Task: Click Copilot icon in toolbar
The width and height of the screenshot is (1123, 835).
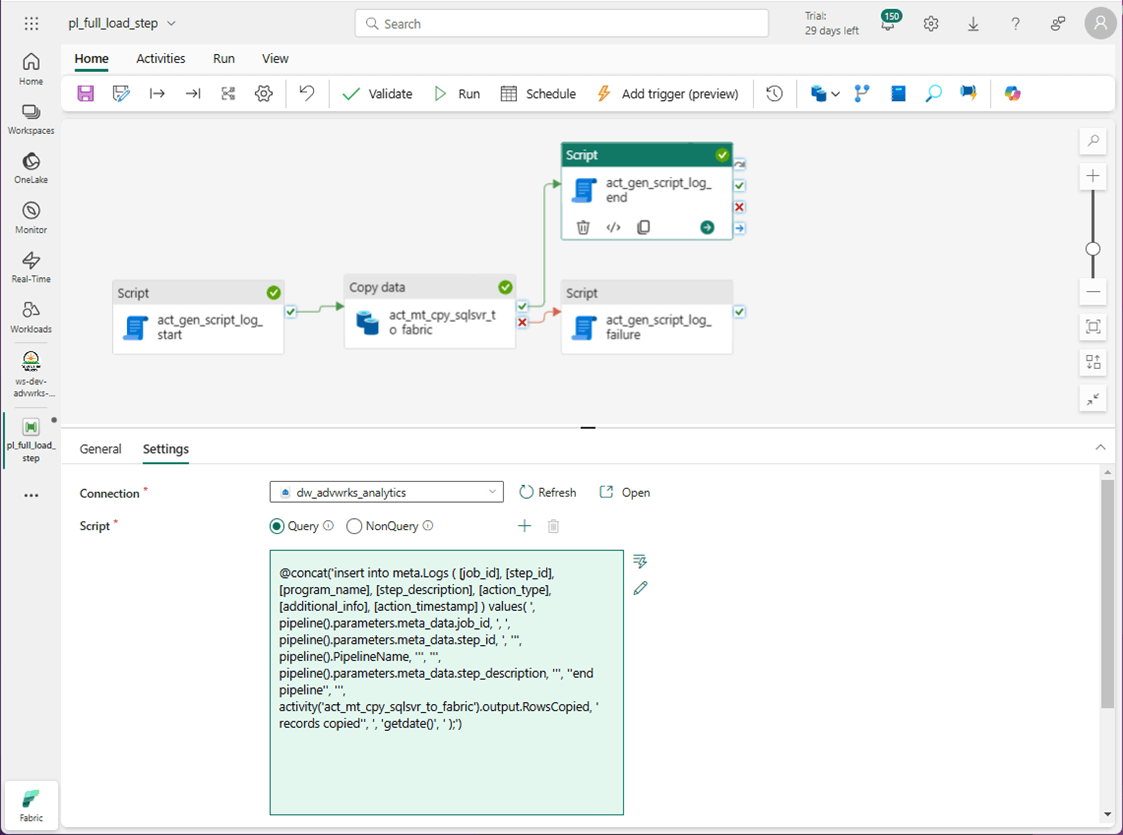Action: 1012,94
